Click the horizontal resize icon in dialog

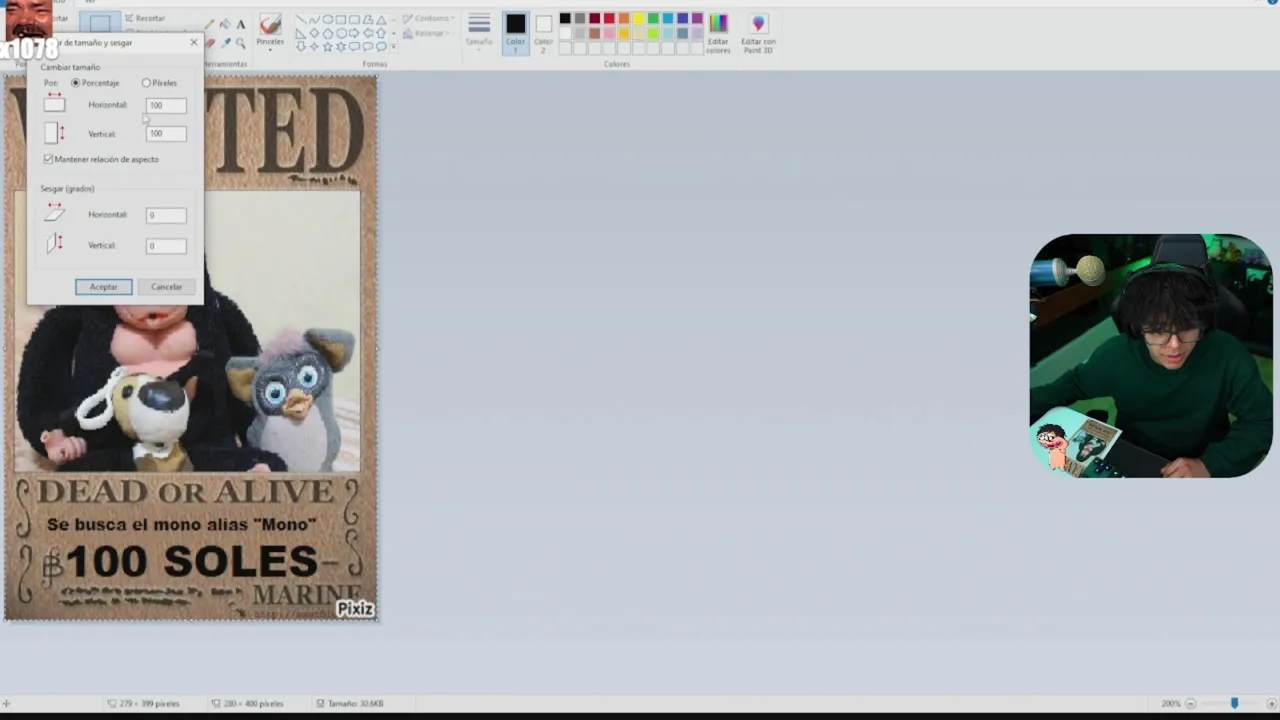click(54, 103)
